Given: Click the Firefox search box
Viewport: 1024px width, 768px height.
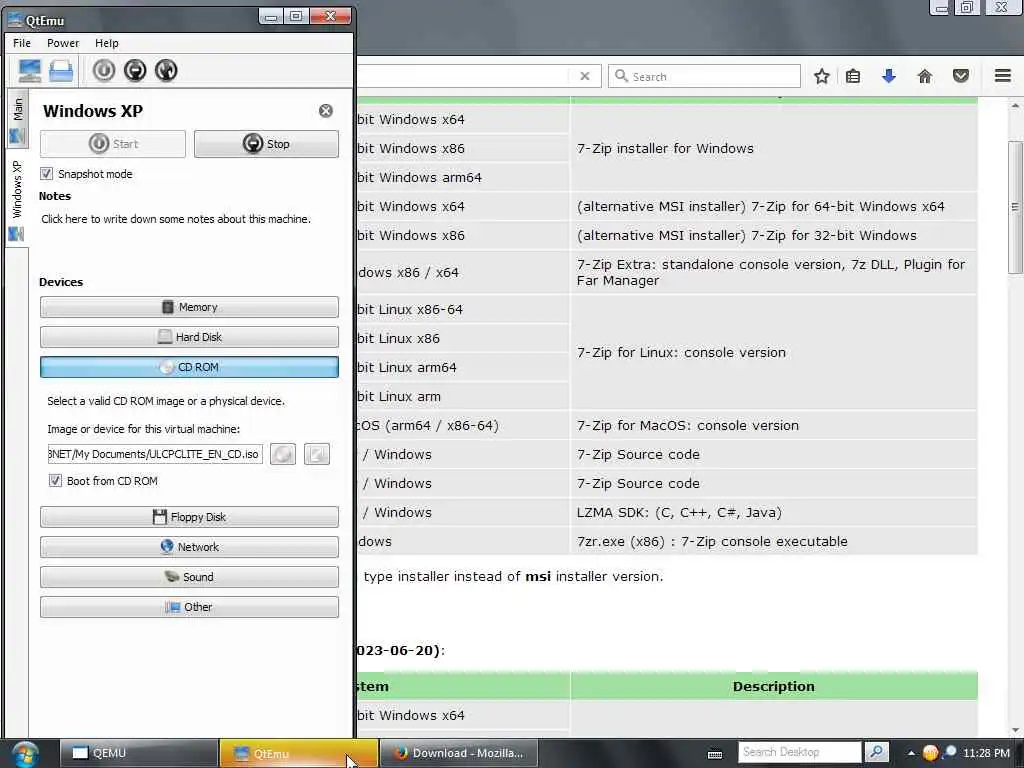Looking at the screenshot, I should coord(705,76).
